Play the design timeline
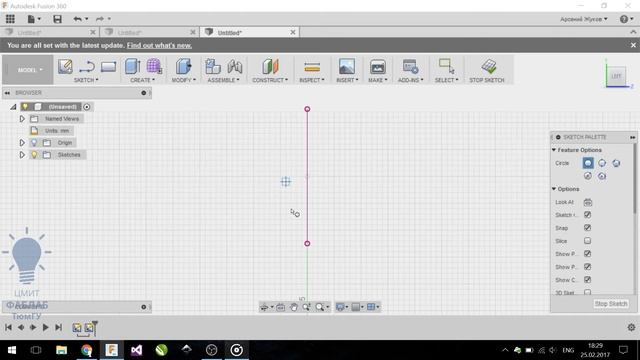Image resolution: width=640 pixels, height=360 pixels. 45,327
